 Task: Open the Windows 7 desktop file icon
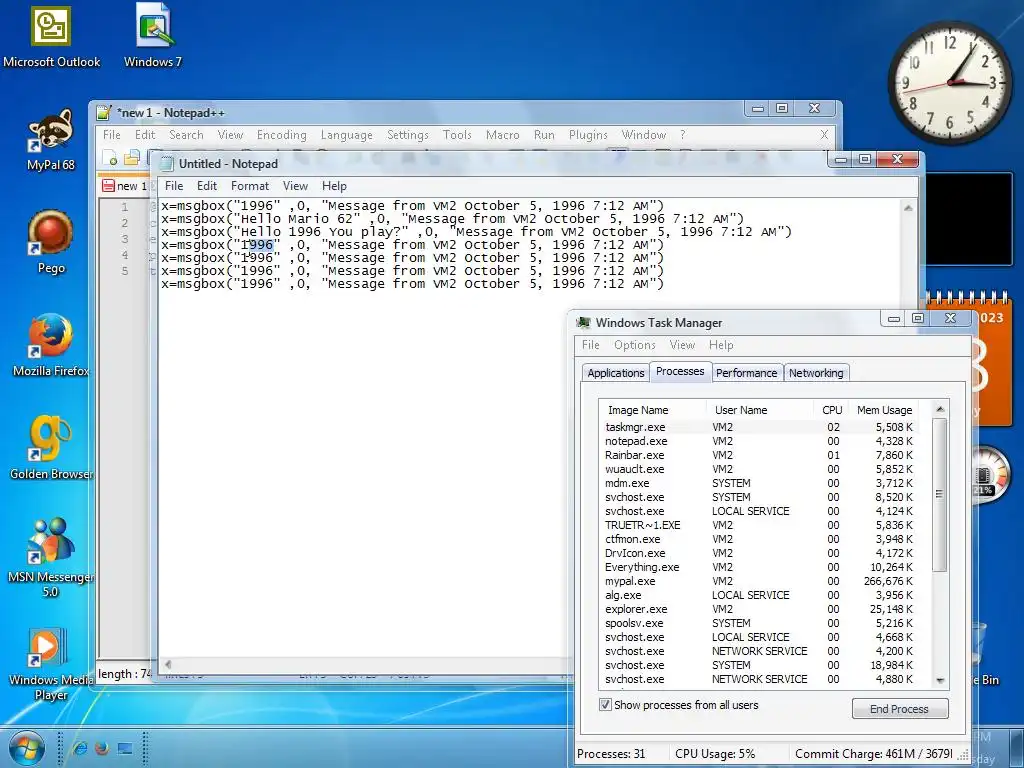click(x=153, y=35)
